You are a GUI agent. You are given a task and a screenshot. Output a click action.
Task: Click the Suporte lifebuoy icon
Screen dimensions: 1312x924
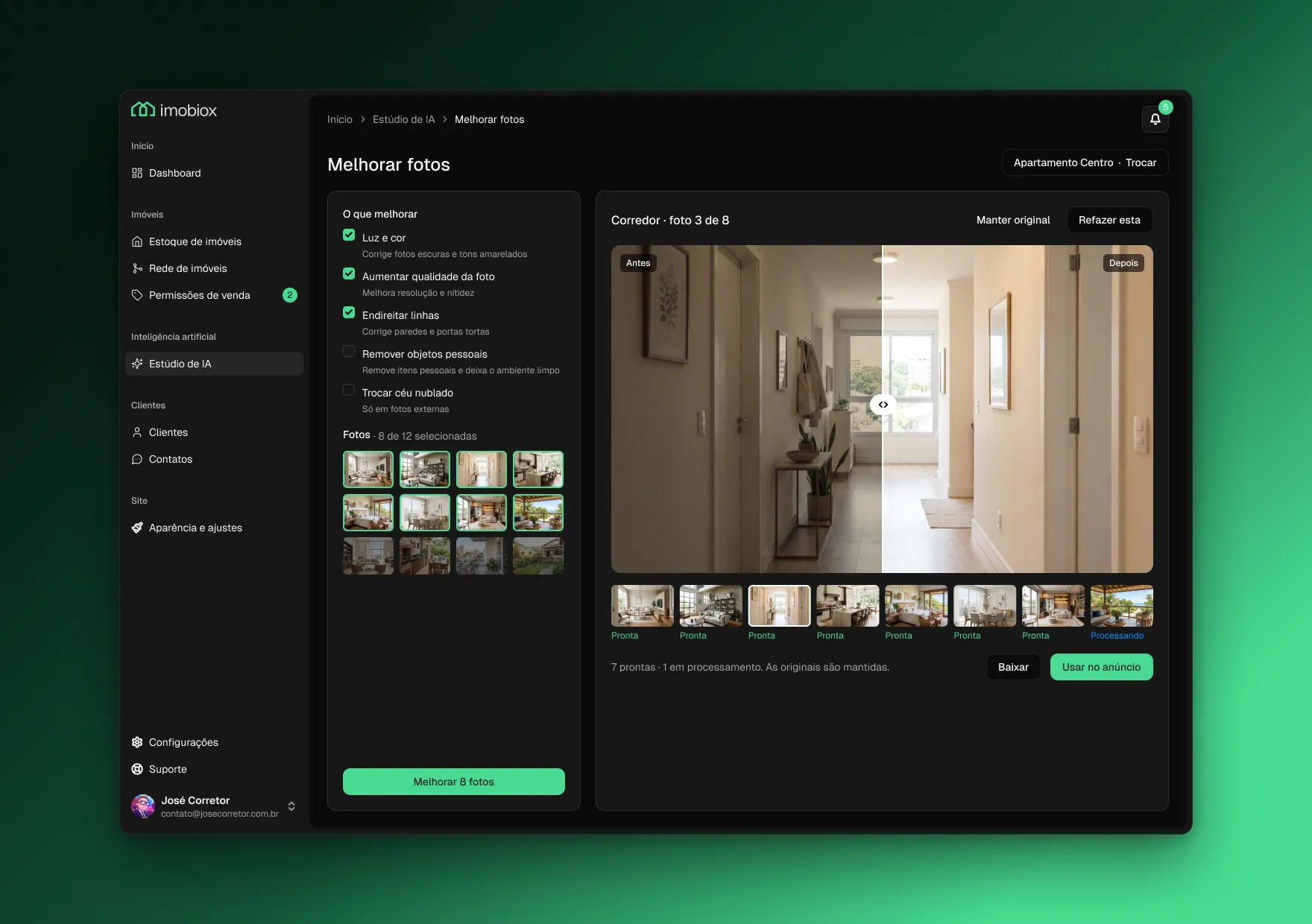point(137,769)
